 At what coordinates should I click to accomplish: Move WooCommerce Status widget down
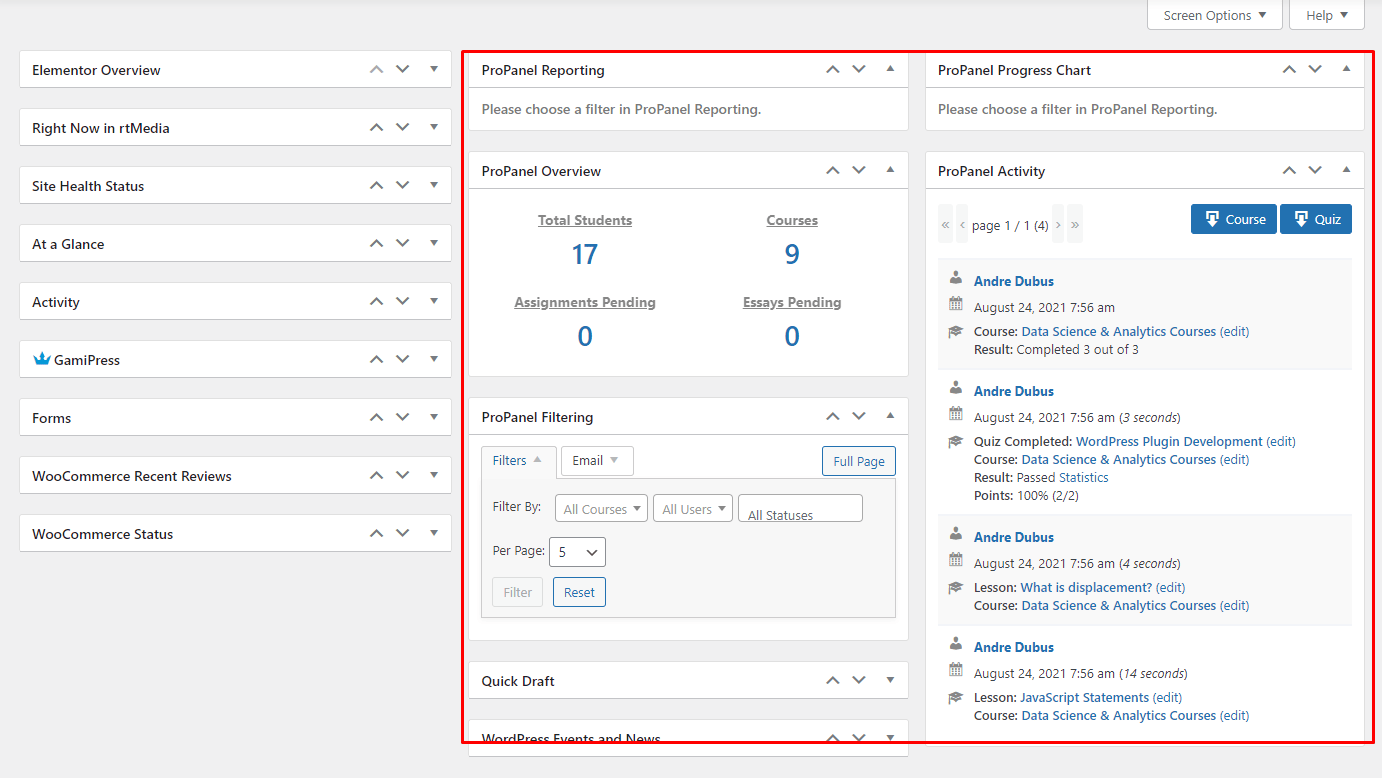pyautogui.click(x=403, y=534)
